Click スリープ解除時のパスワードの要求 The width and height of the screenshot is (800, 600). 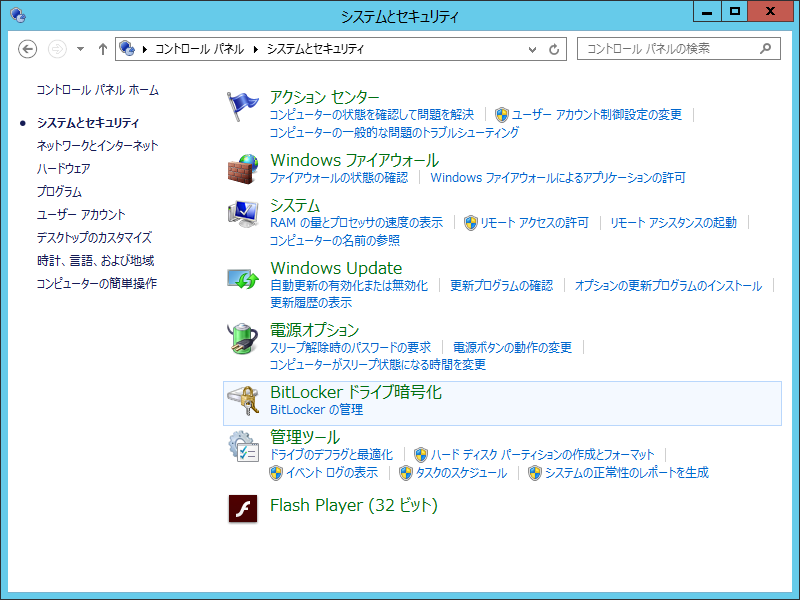click(x=350, y=348)
